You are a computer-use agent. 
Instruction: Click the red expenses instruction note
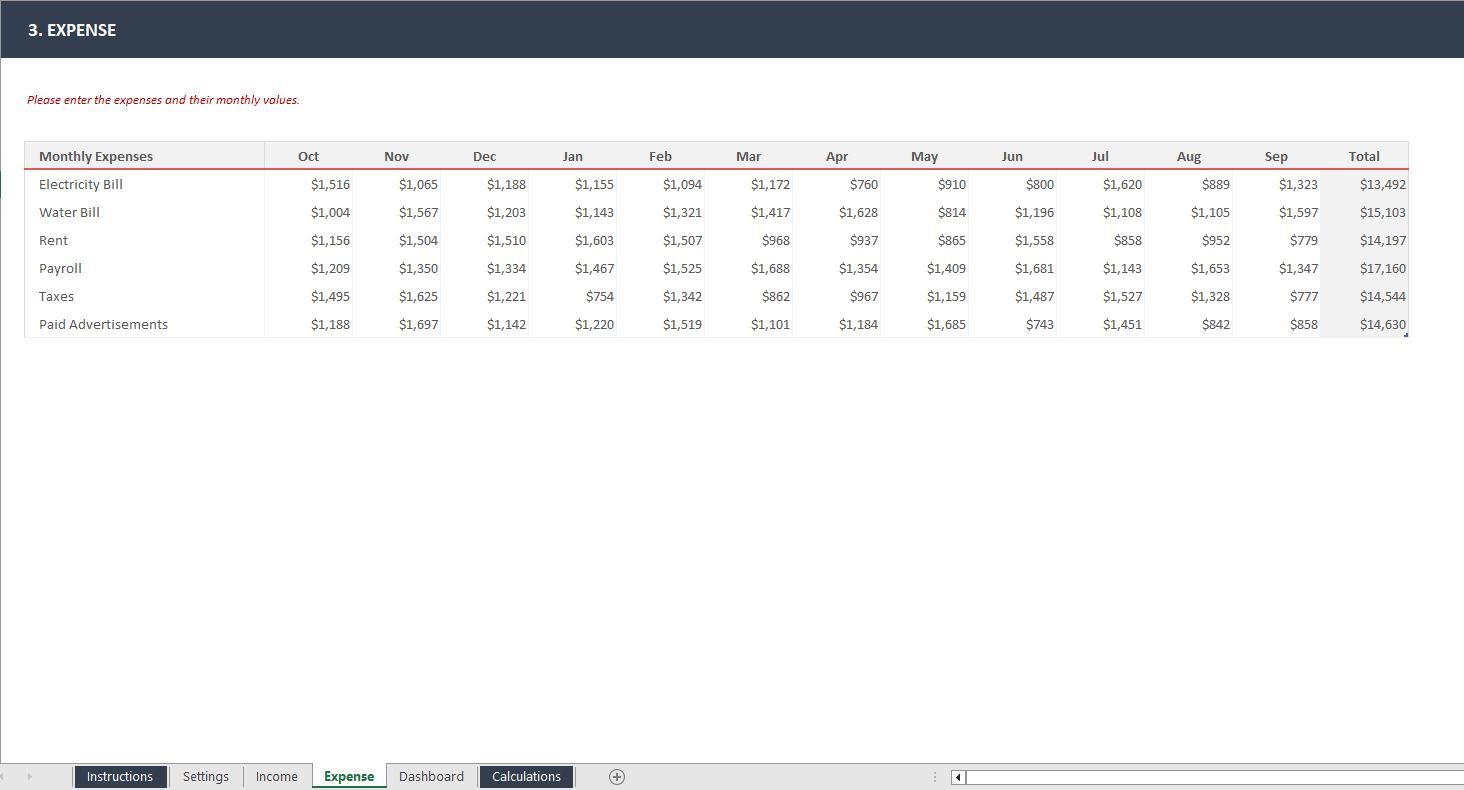pyautogui.click(x=163, y=100)
